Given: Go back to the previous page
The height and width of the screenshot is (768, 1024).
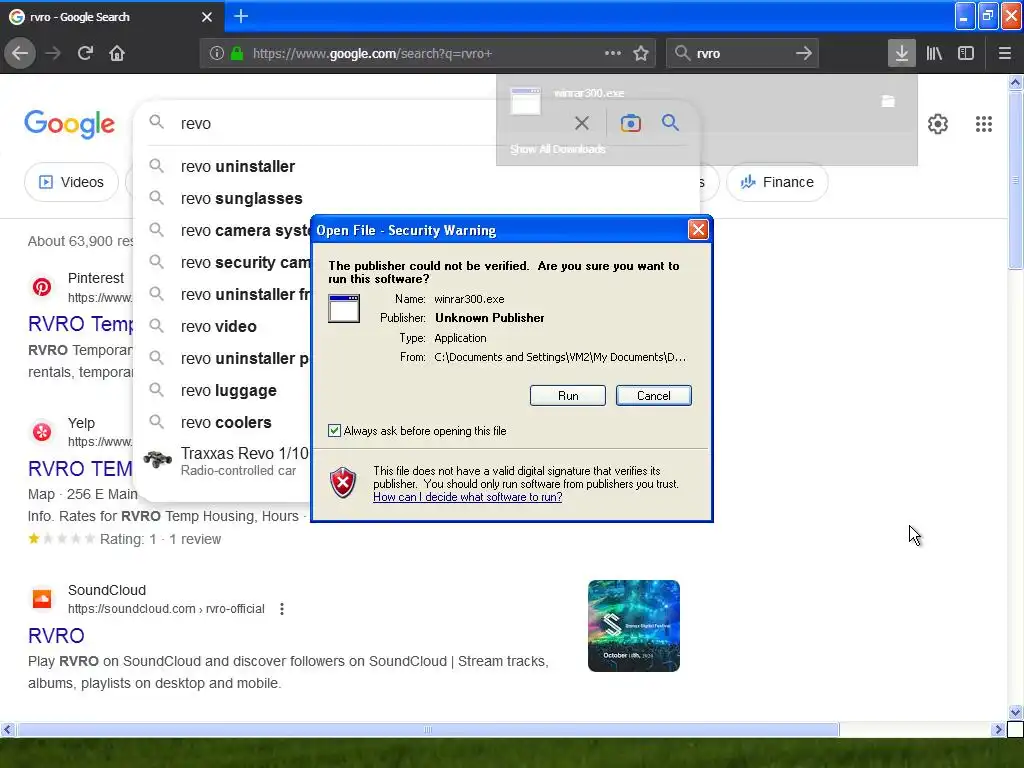Looking at the screenshot, I should tap(20, 53).
